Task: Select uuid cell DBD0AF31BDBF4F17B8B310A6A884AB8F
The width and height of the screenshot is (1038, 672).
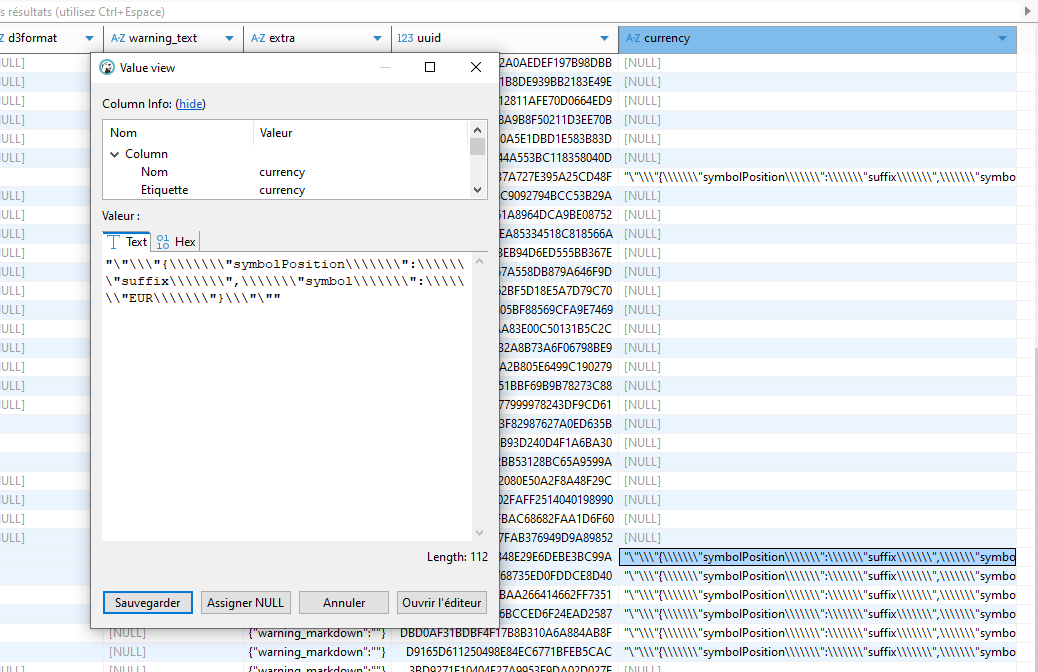Action: point(505,633)
